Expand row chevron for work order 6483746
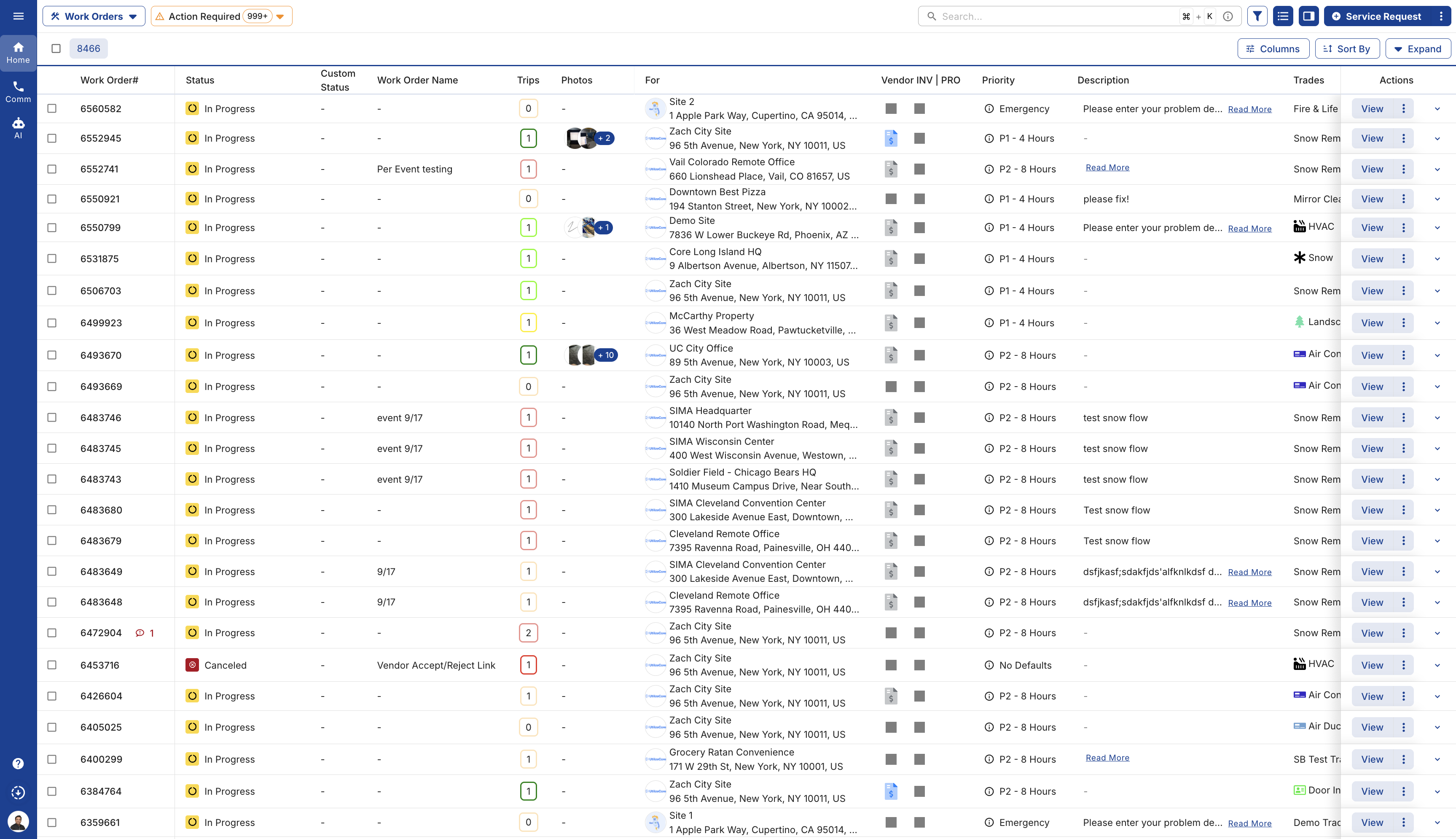 point(1437,418)
